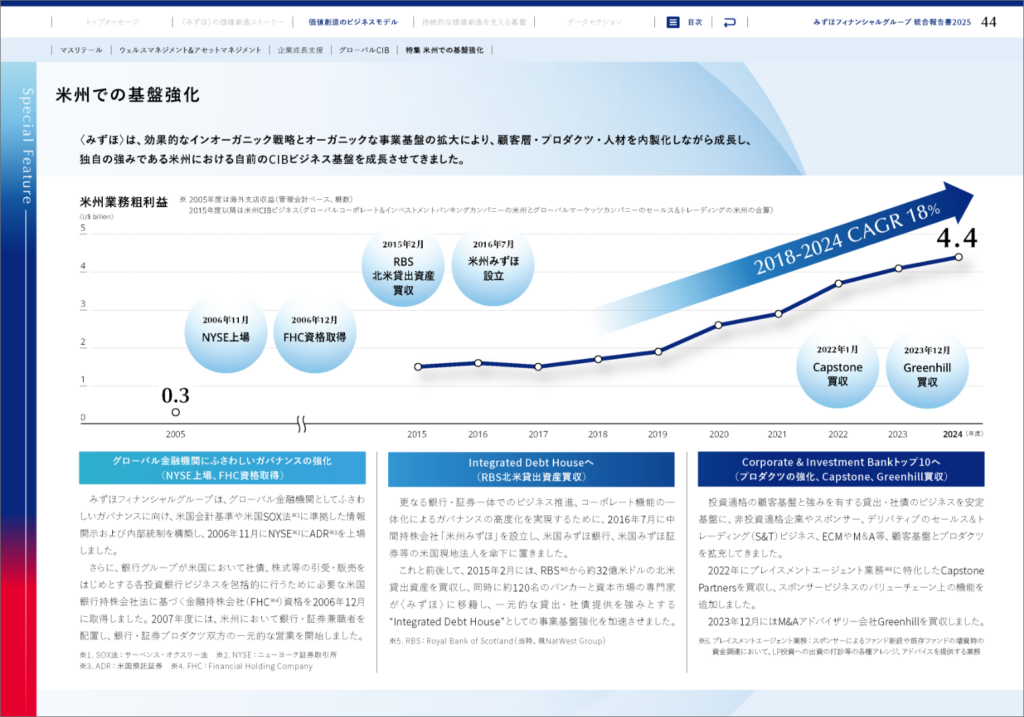Viewport: 1024px width, 717px height.
Task: Click the 2006年11月 NYSE上場 bubble
Action: click(225, 329)
